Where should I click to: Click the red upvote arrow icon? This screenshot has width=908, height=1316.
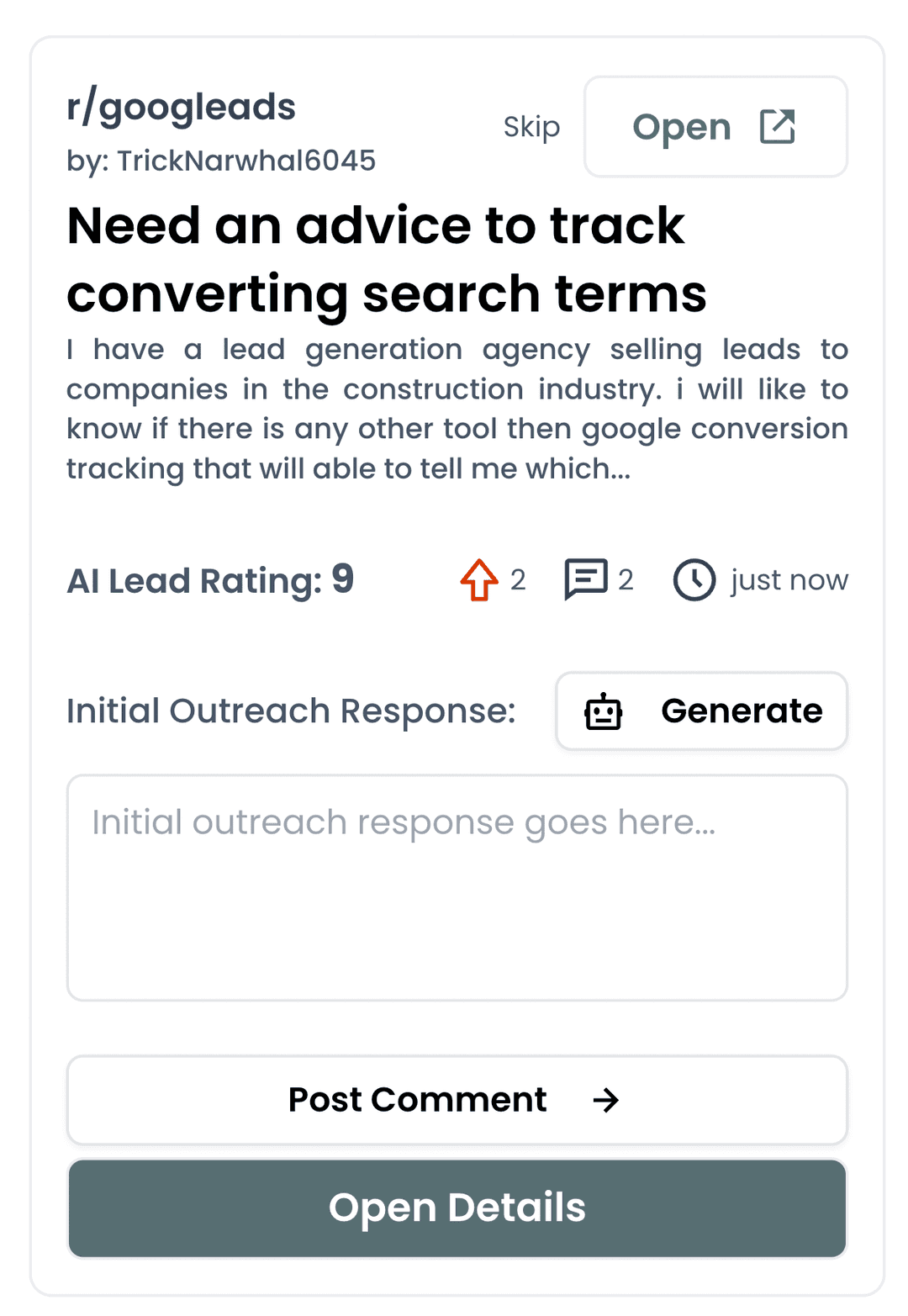tap(479, 580)
